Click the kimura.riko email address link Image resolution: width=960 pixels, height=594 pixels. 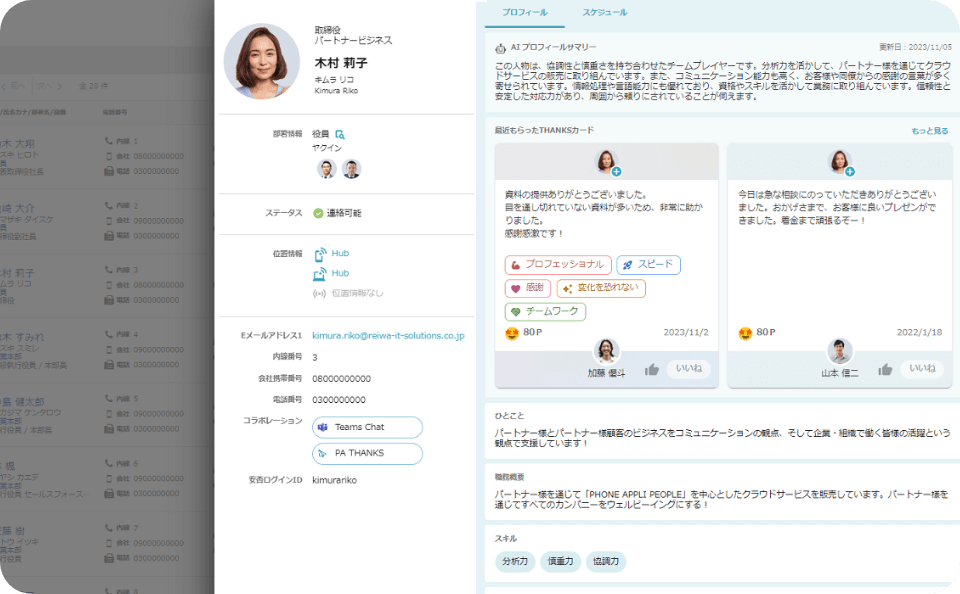point(388,334)
